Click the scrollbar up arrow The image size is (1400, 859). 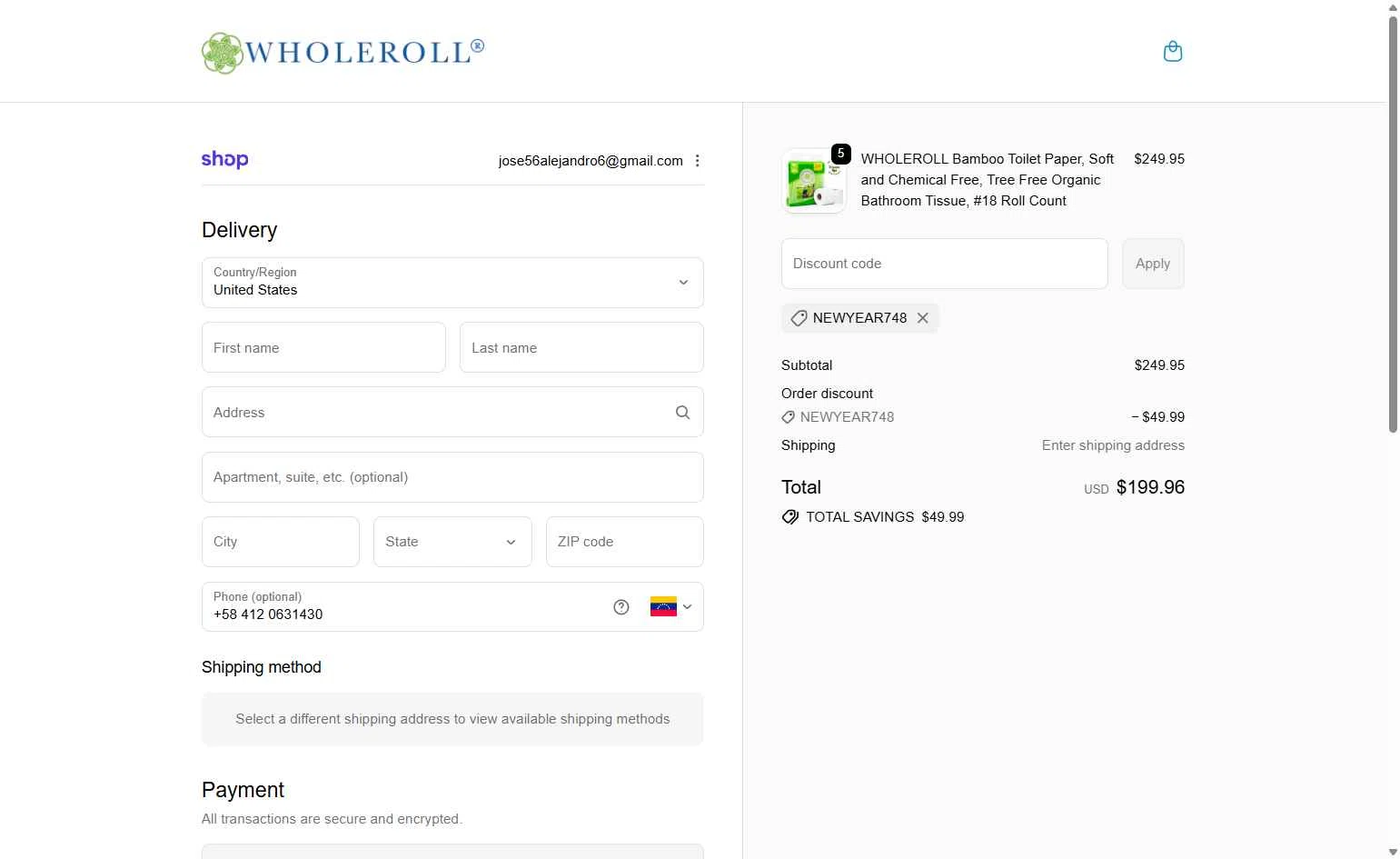pyautogui.click(x=1393, y=7)
